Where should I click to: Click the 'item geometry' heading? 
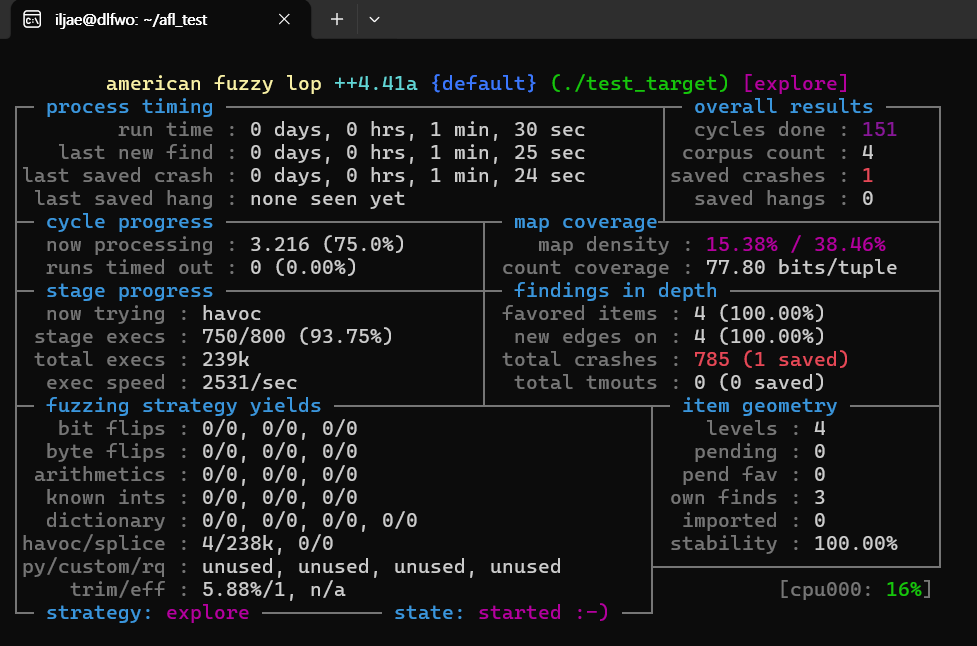pos(760,406)
